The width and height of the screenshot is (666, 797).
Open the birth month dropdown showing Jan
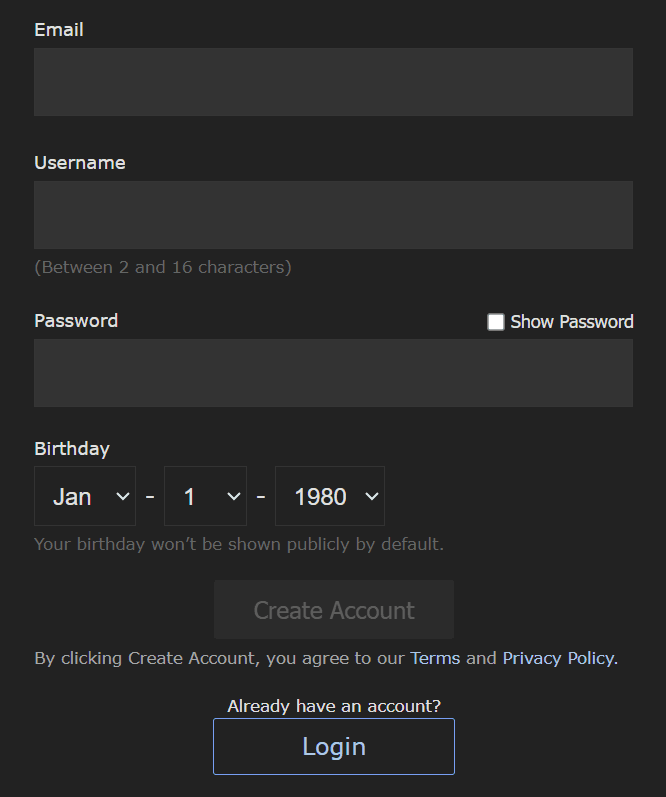(85, 496)
